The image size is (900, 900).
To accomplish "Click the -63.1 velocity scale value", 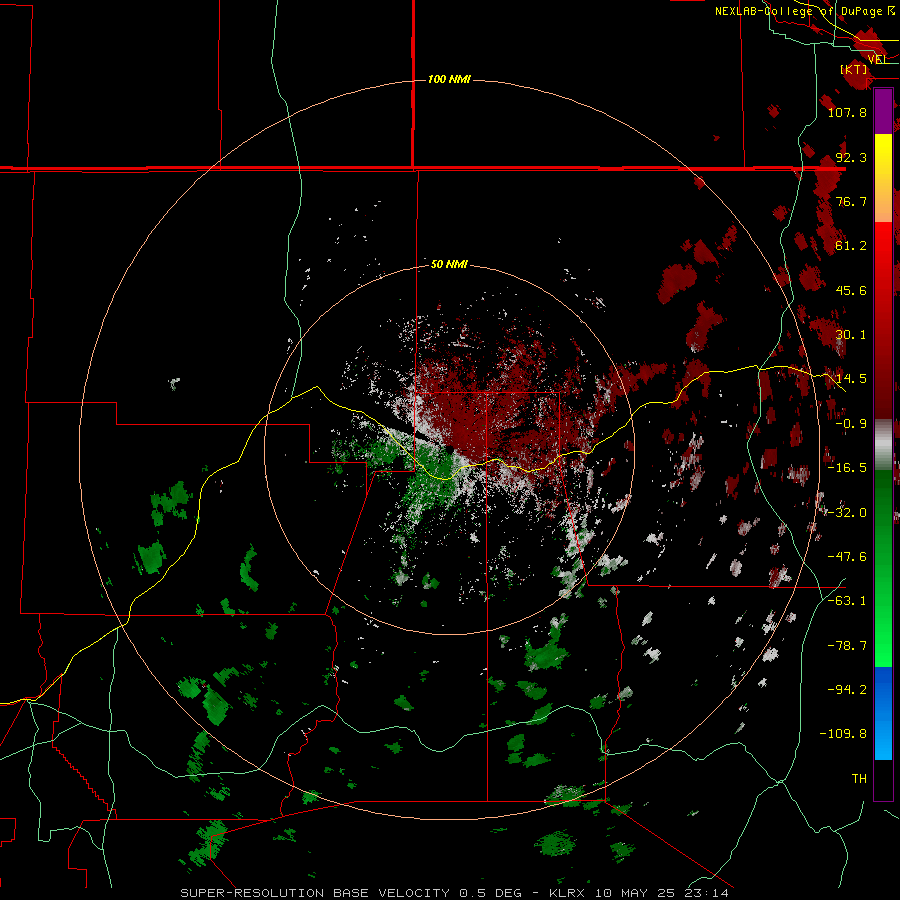I will point(847,601).
